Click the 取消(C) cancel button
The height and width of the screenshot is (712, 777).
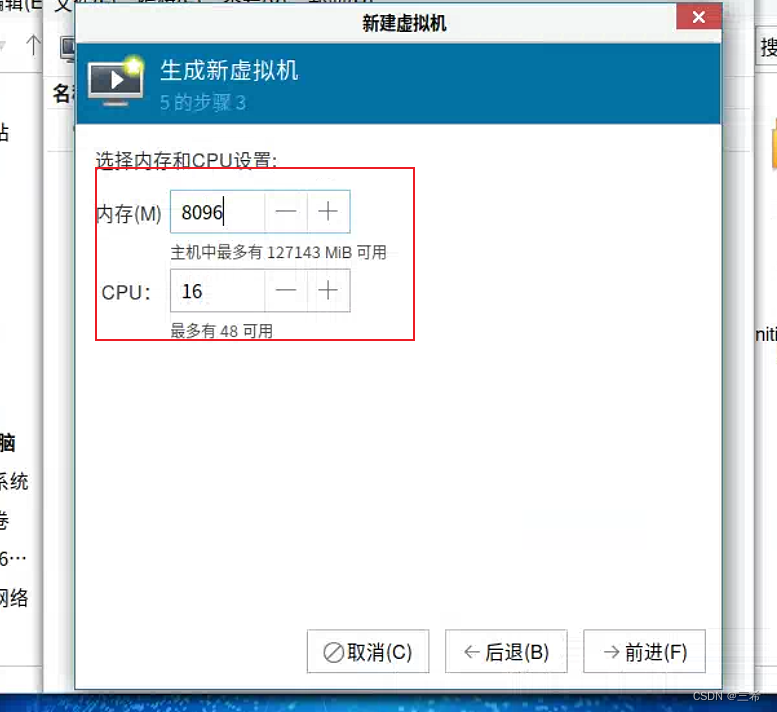point(368,651)
